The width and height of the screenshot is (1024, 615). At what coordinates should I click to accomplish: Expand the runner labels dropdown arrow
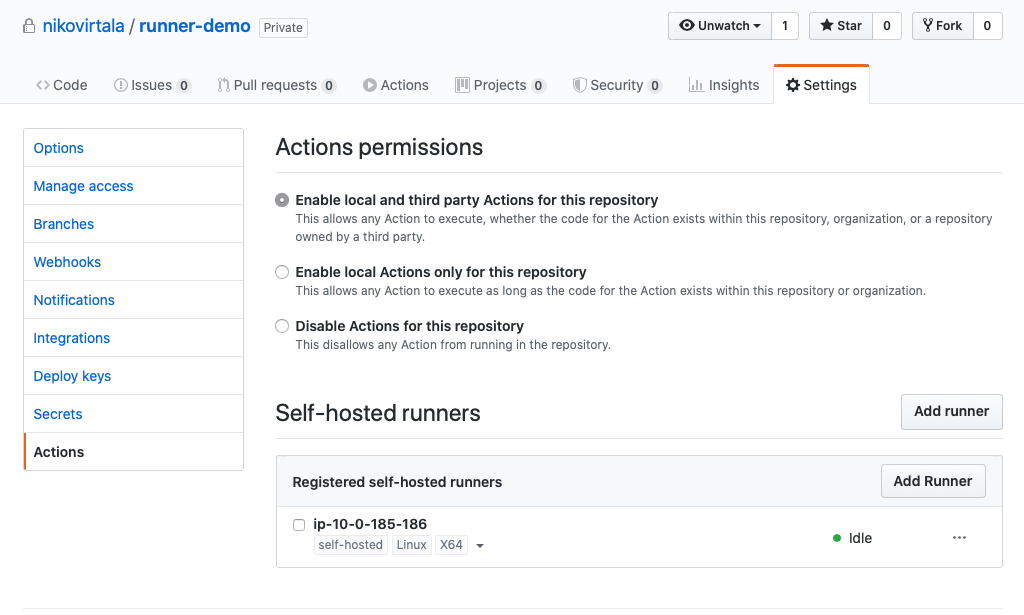(480, 546)
